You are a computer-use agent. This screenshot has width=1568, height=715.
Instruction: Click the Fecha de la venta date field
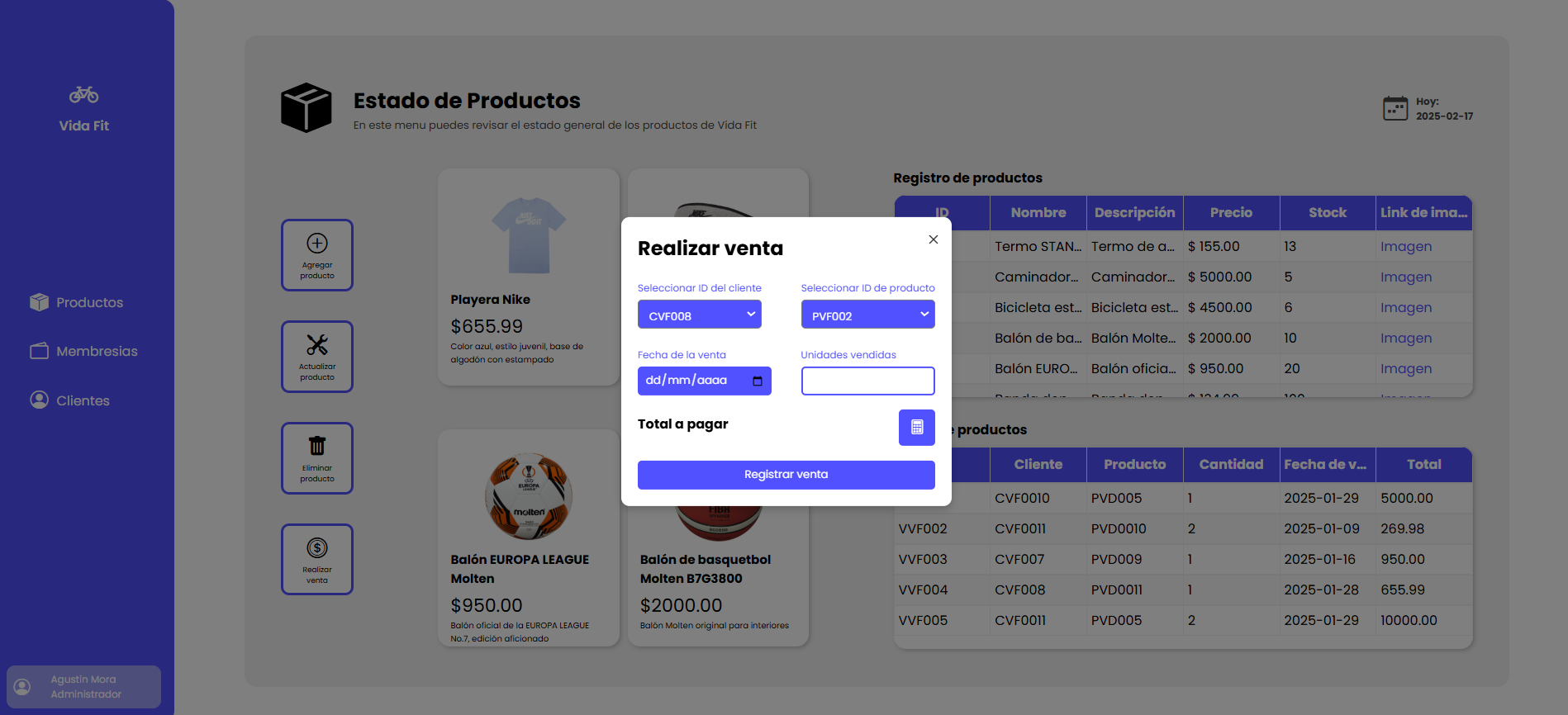705,381
